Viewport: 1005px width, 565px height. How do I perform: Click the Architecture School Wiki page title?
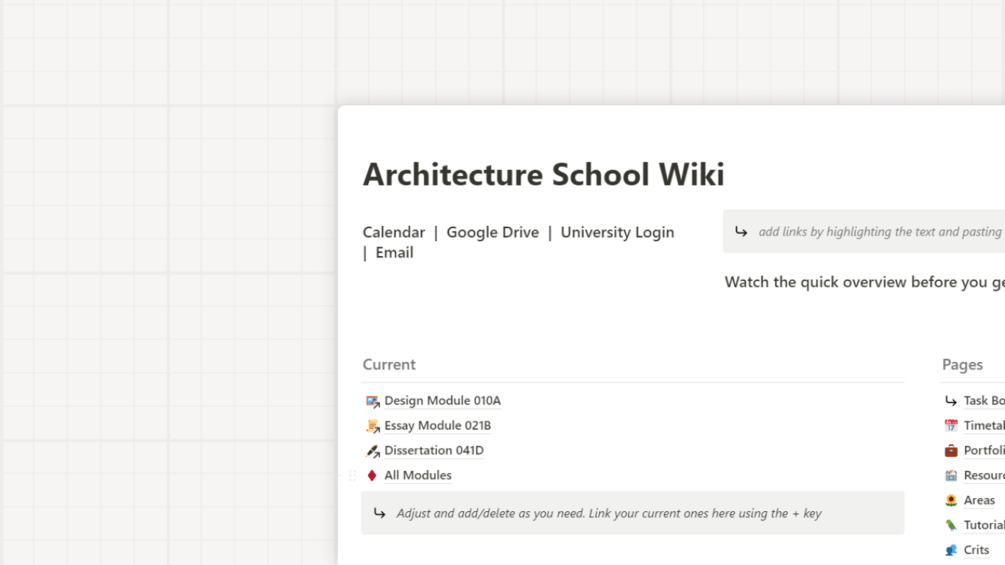pos(543,174)
